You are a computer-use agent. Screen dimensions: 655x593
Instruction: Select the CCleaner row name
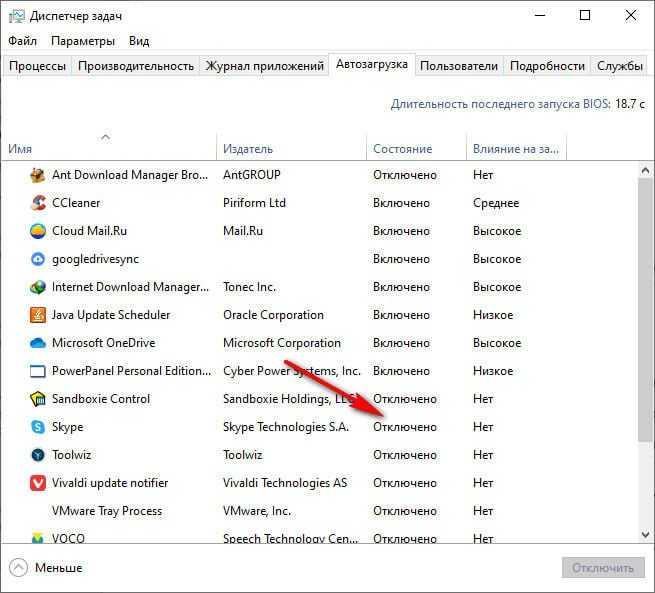76,203
